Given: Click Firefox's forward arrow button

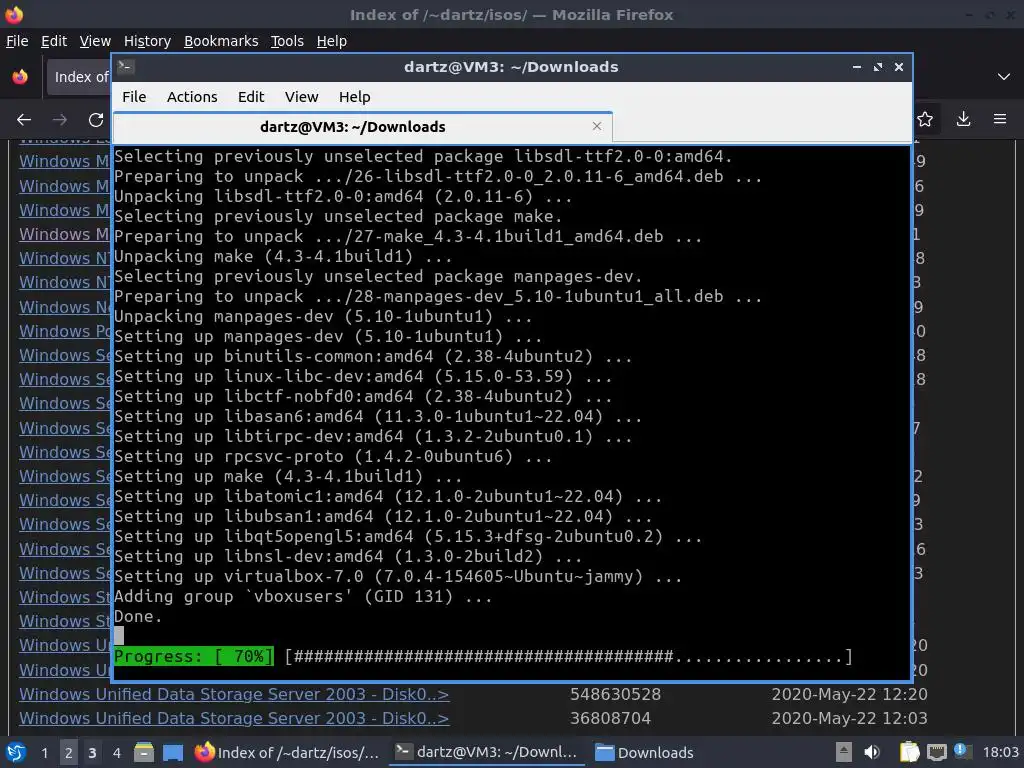Looking at the screenshot, I should pos(59,120).
